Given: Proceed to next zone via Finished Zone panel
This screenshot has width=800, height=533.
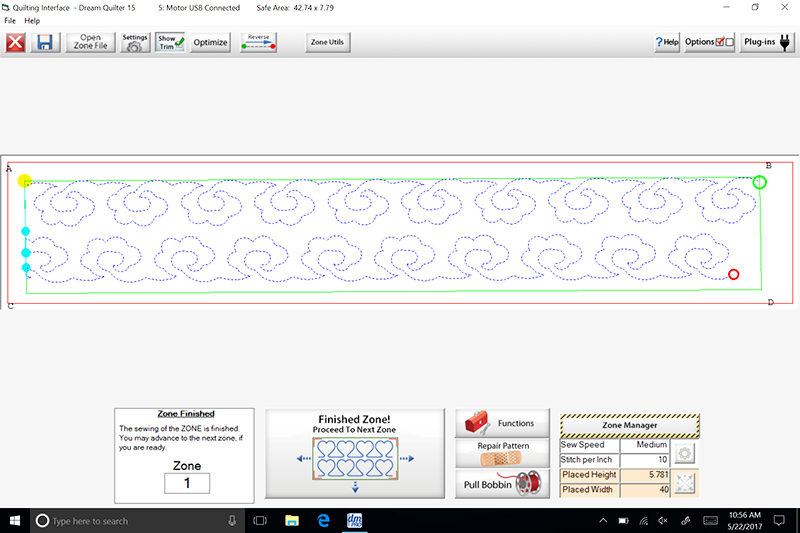Looking at the screenshot, I should (356, 453).
